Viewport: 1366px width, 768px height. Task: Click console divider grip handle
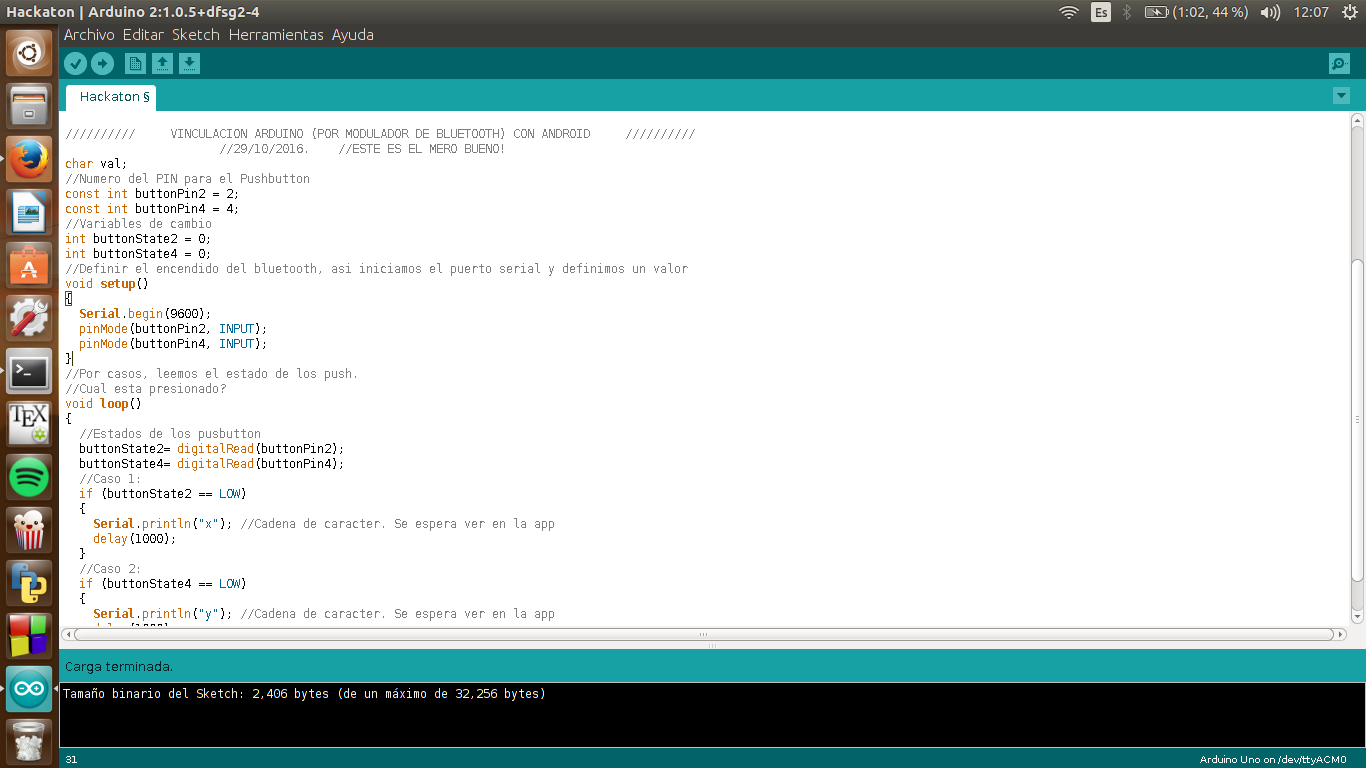(x=712, y=646)
